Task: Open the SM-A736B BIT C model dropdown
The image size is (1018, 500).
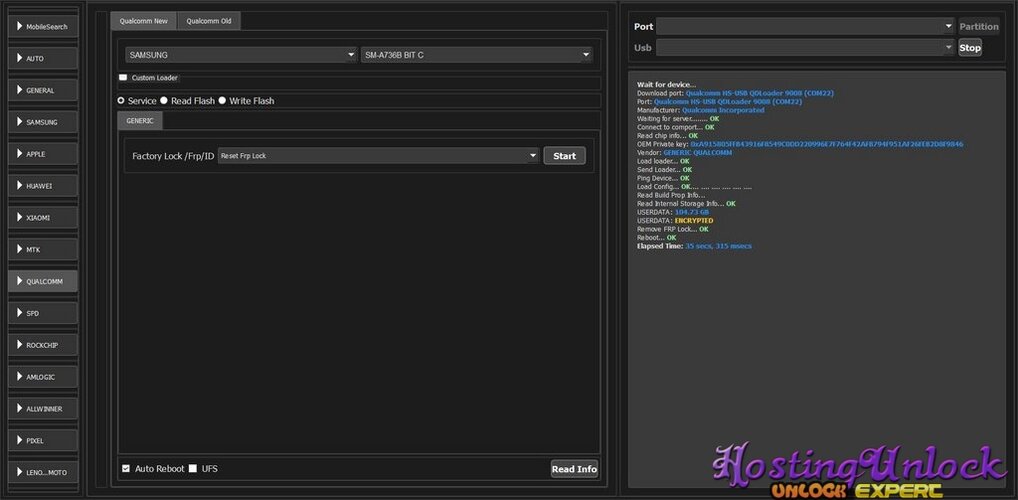Action: [x=477, y=55]
